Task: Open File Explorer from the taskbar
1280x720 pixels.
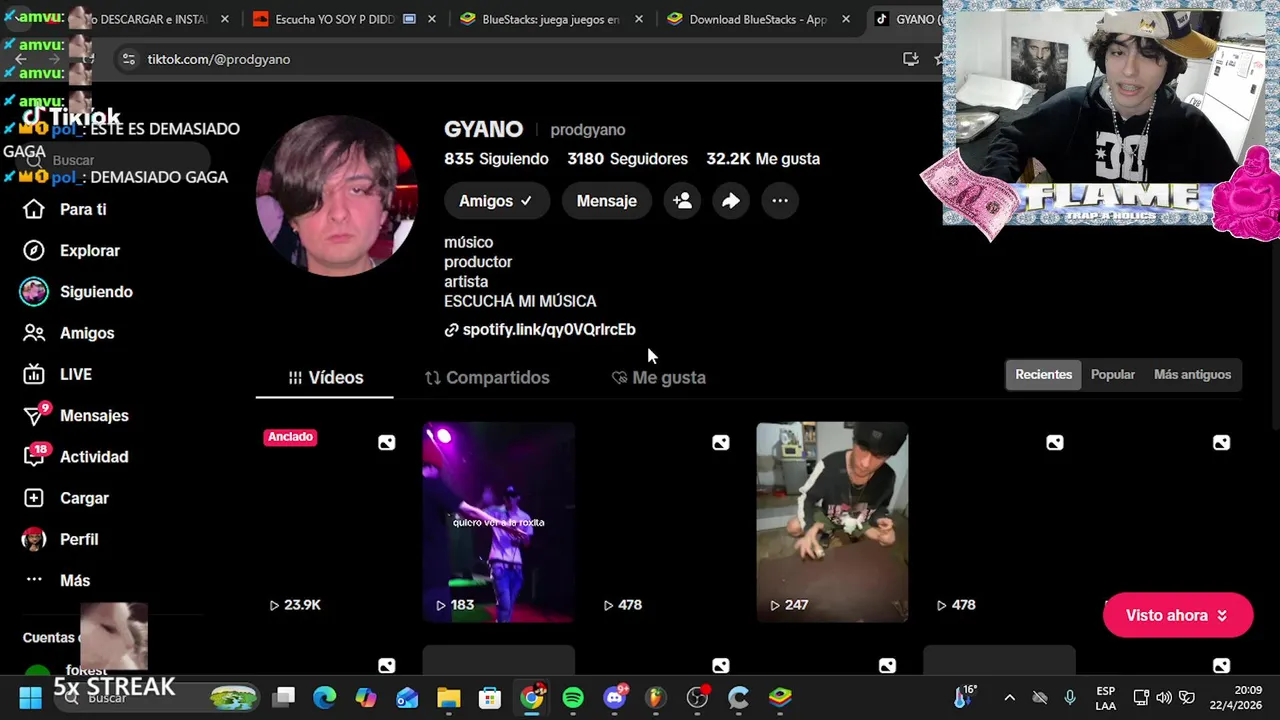Action: pos(448,698)
